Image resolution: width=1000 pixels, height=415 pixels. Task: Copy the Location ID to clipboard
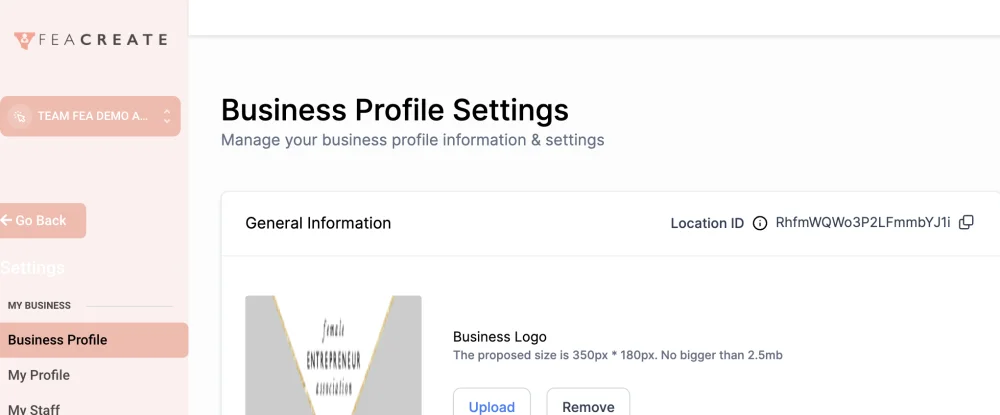point(966,222)
